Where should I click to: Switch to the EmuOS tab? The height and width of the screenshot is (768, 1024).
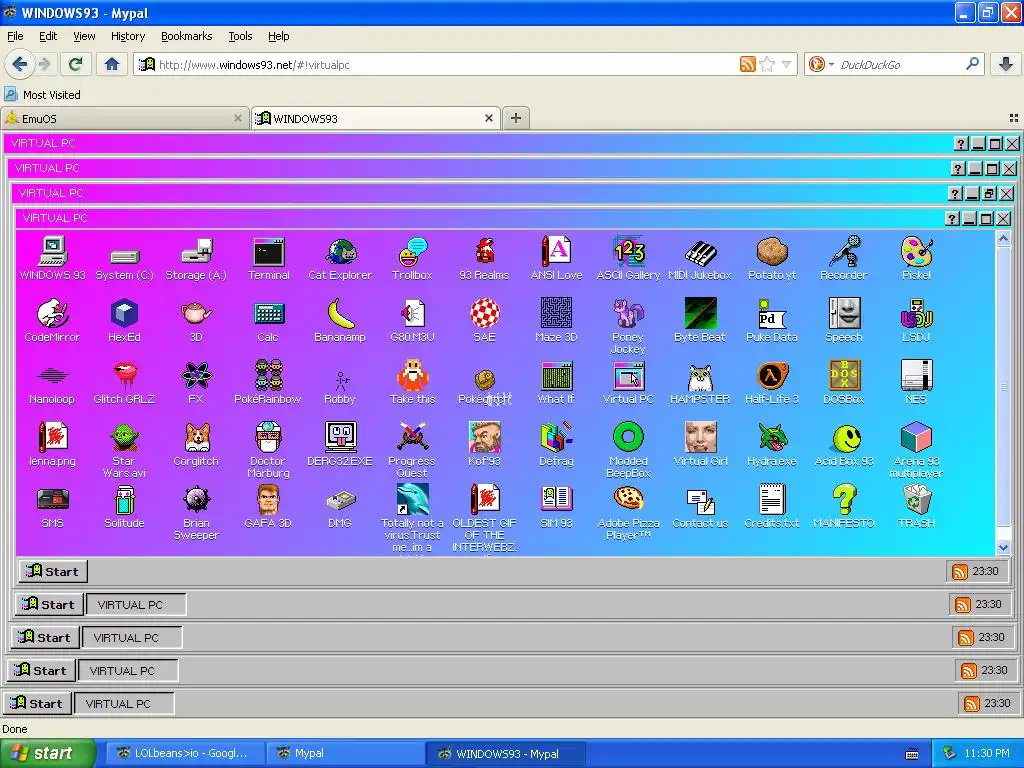pos(125,118)
